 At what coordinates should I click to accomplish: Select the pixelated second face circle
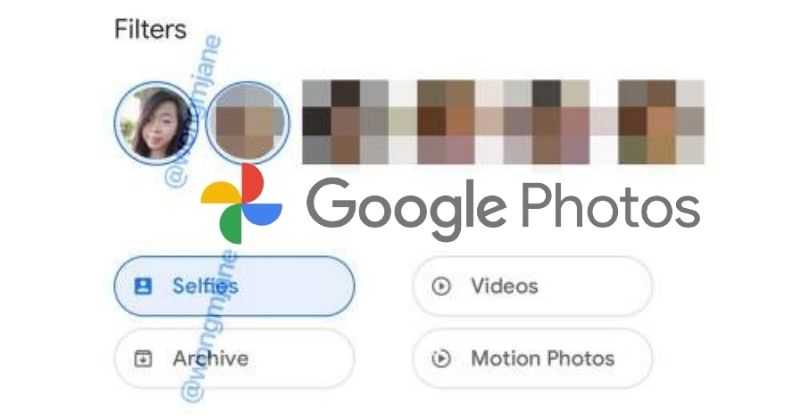tap(248, 123)
